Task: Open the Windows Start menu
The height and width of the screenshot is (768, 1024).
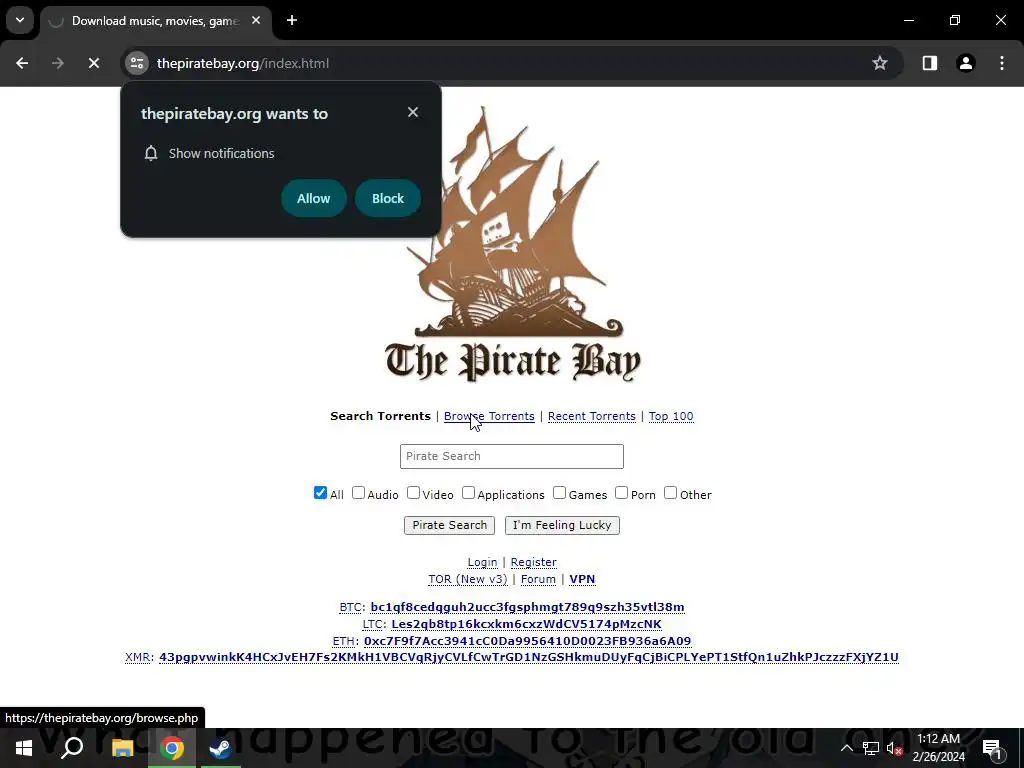Action: coord(24,748)
